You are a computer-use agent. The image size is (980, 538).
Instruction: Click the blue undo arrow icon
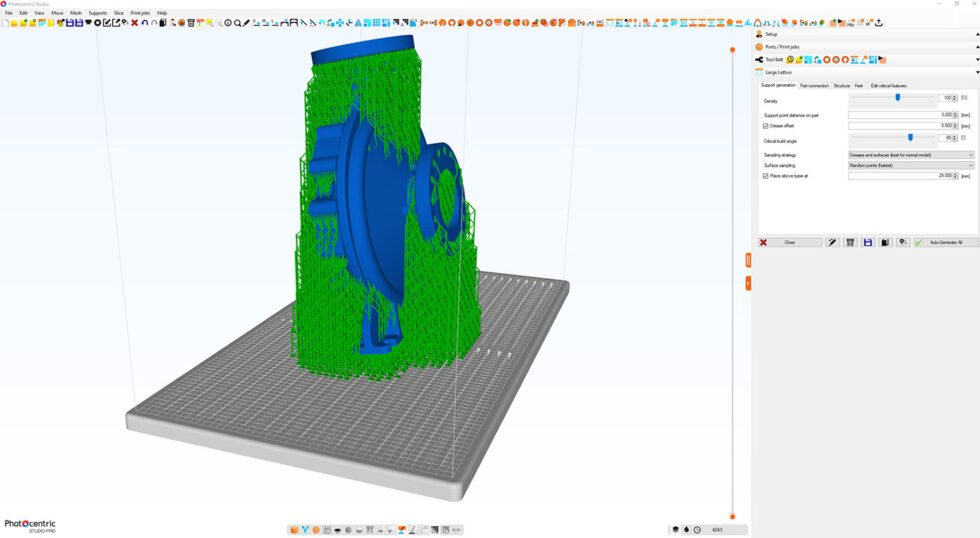click(144, 23)
